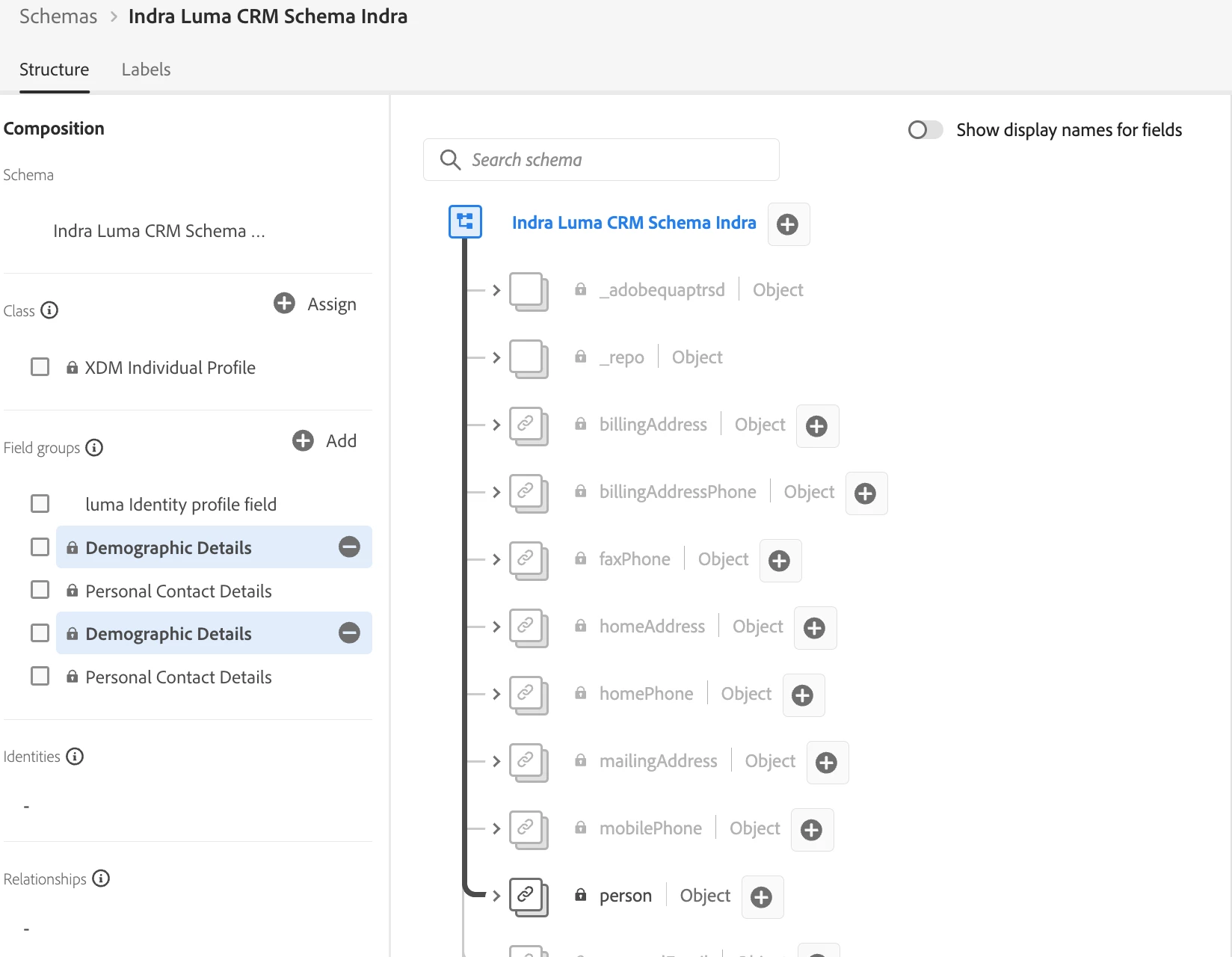Click the schema root tree icon
Screen dimensions: 1232x957
click(x=465, y=221)
